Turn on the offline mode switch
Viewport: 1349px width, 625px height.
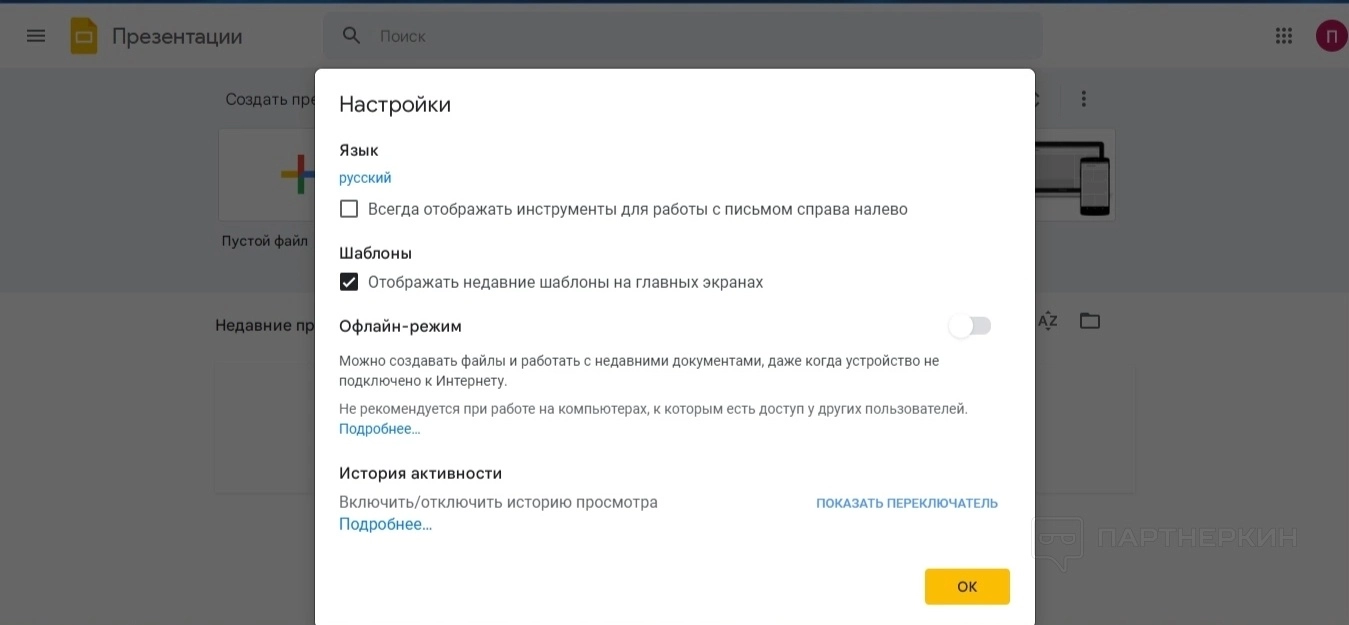(x=970, y=326)
